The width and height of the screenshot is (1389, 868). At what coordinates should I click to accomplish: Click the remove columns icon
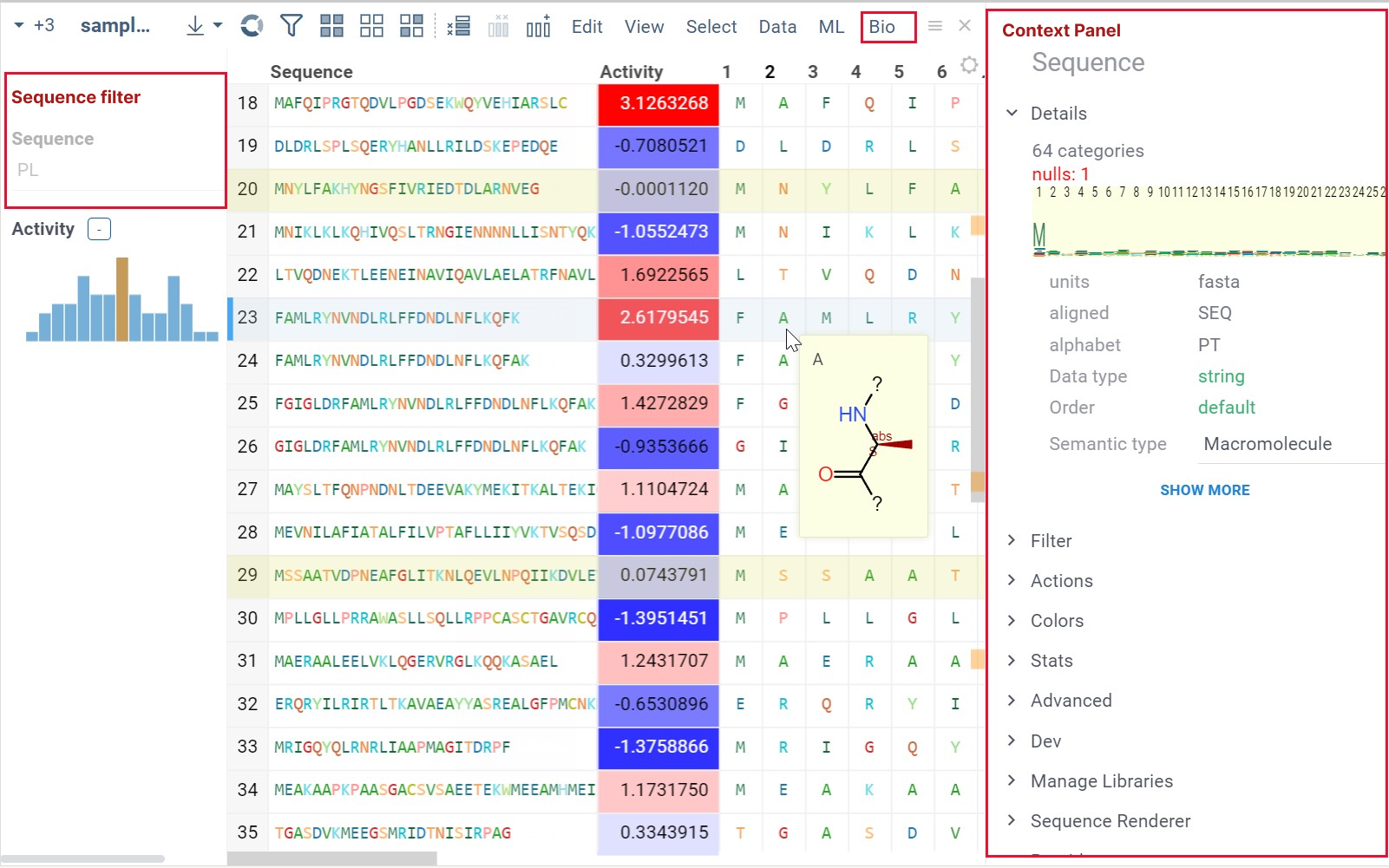point(498,26)
